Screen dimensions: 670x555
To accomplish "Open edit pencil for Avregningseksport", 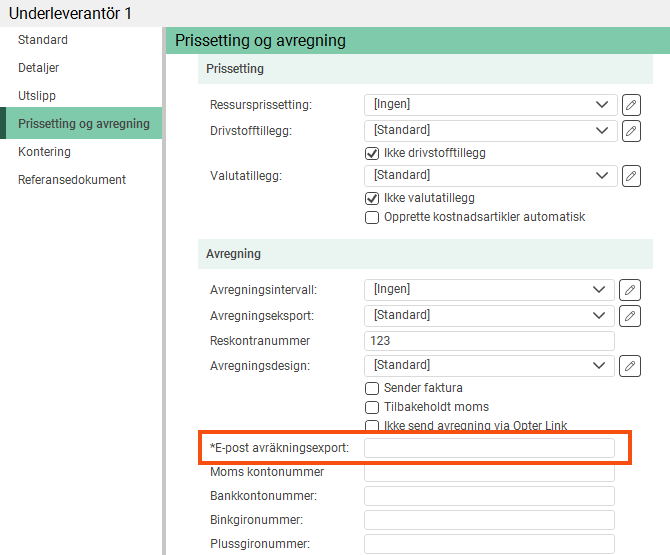I will click(630, 316).
